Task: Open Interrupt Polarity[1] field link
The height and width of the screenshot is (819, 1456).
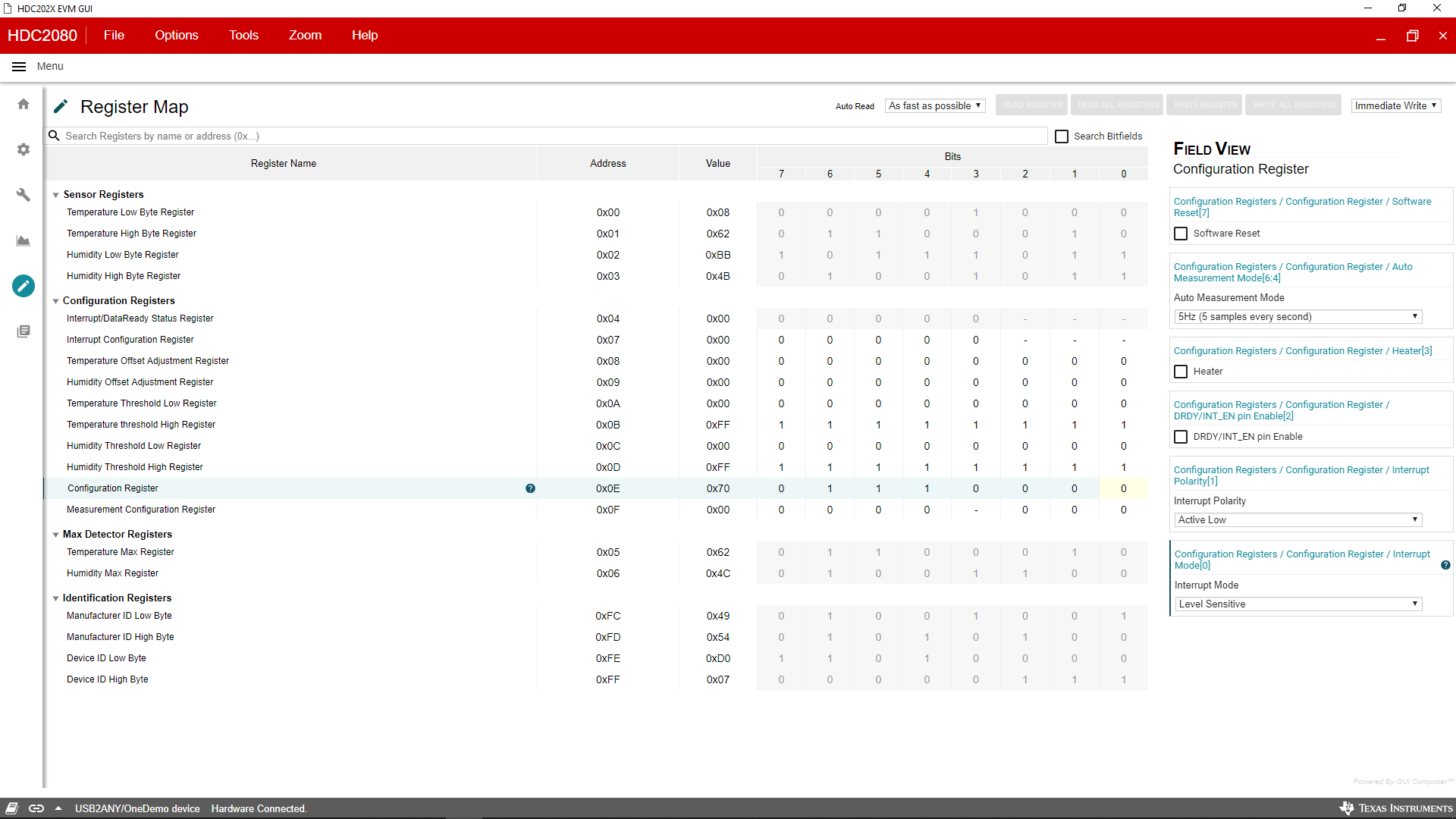Action: (1301, 475)
